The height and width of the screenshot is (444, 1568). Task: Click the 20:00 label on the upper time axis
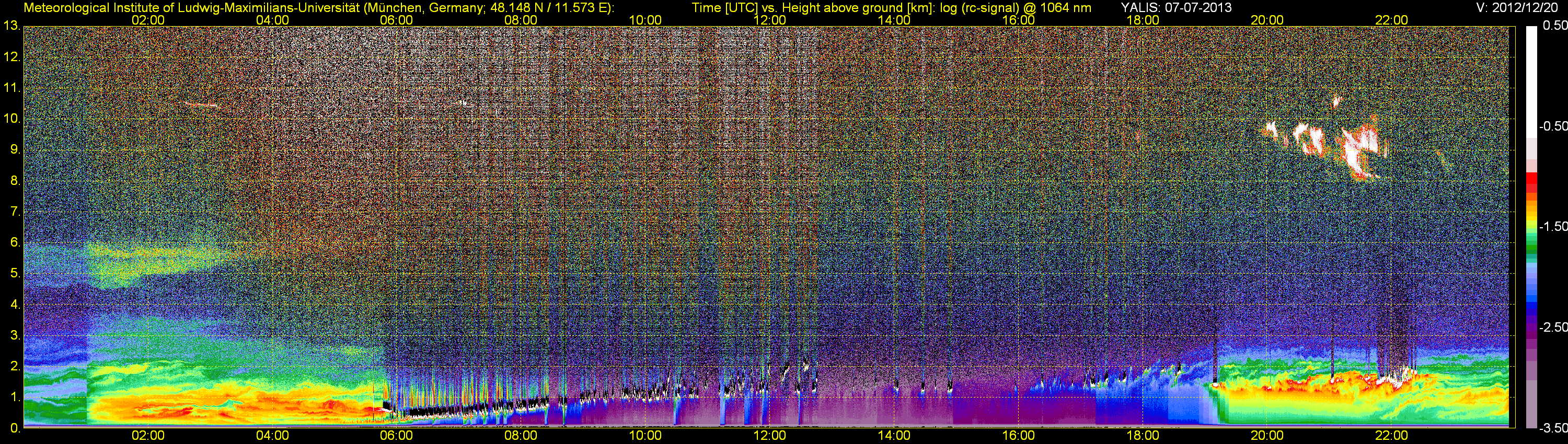coord(1267,20)
